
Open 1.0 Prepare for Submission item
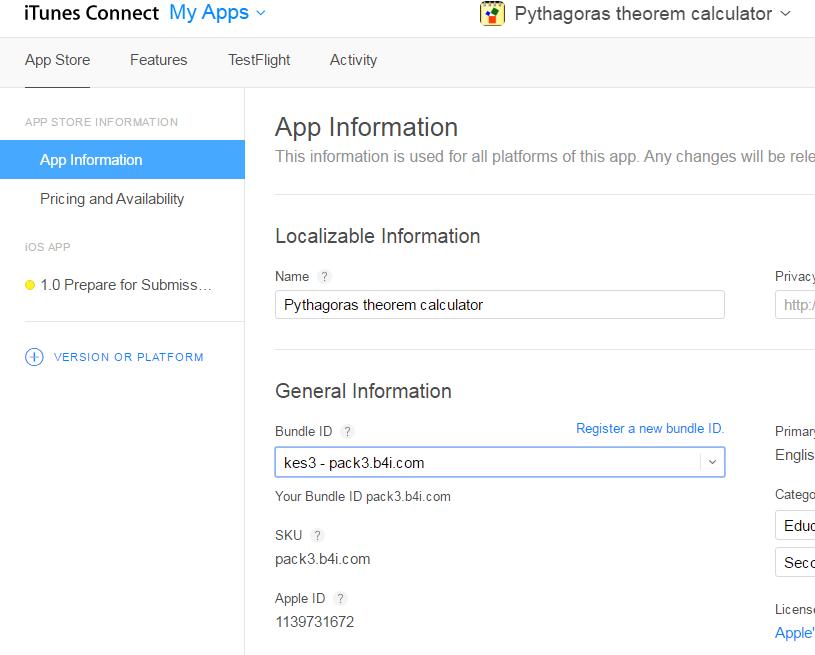[x=126, y=285]
